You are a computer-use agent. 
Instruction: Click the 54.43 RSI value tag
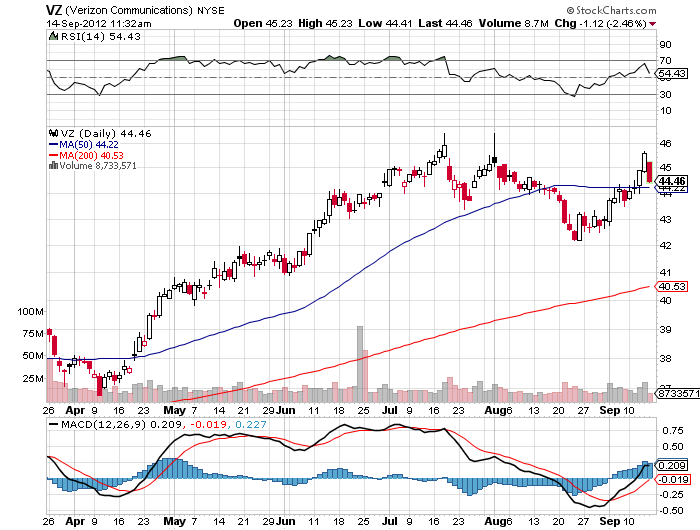click(x=672, y=73)
